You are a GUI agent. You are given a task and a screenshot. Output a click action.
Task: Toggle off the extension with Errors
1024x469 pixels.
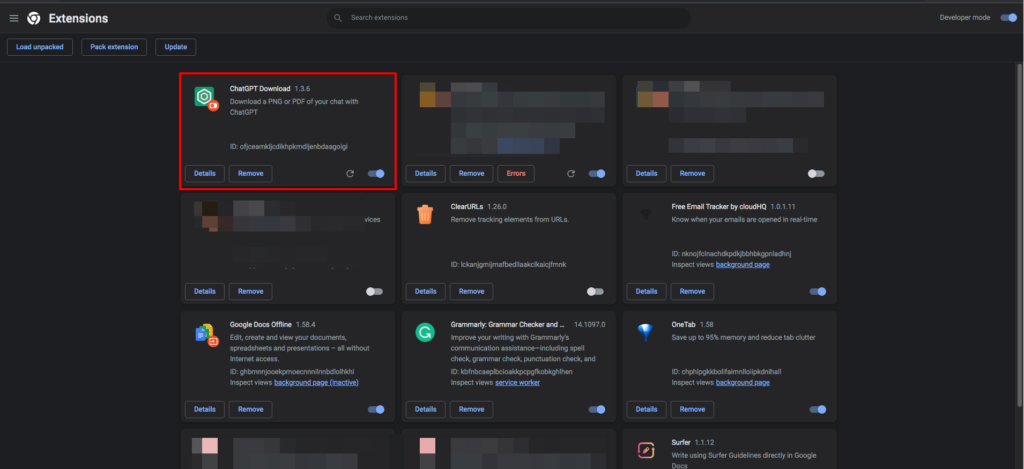[x=597, y=174]
